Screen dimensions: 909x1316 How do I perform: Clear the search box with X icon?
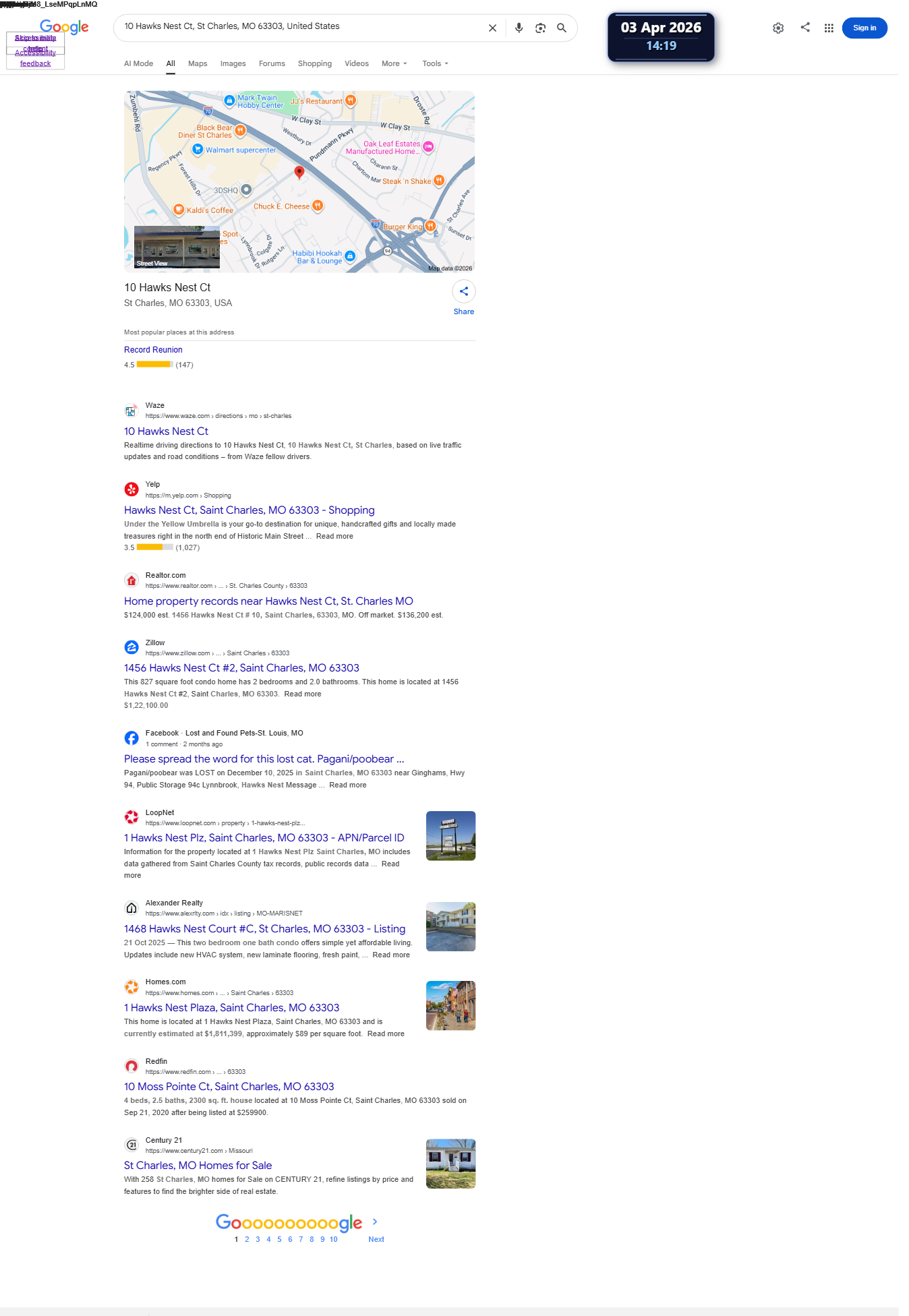tap(492, 28)
